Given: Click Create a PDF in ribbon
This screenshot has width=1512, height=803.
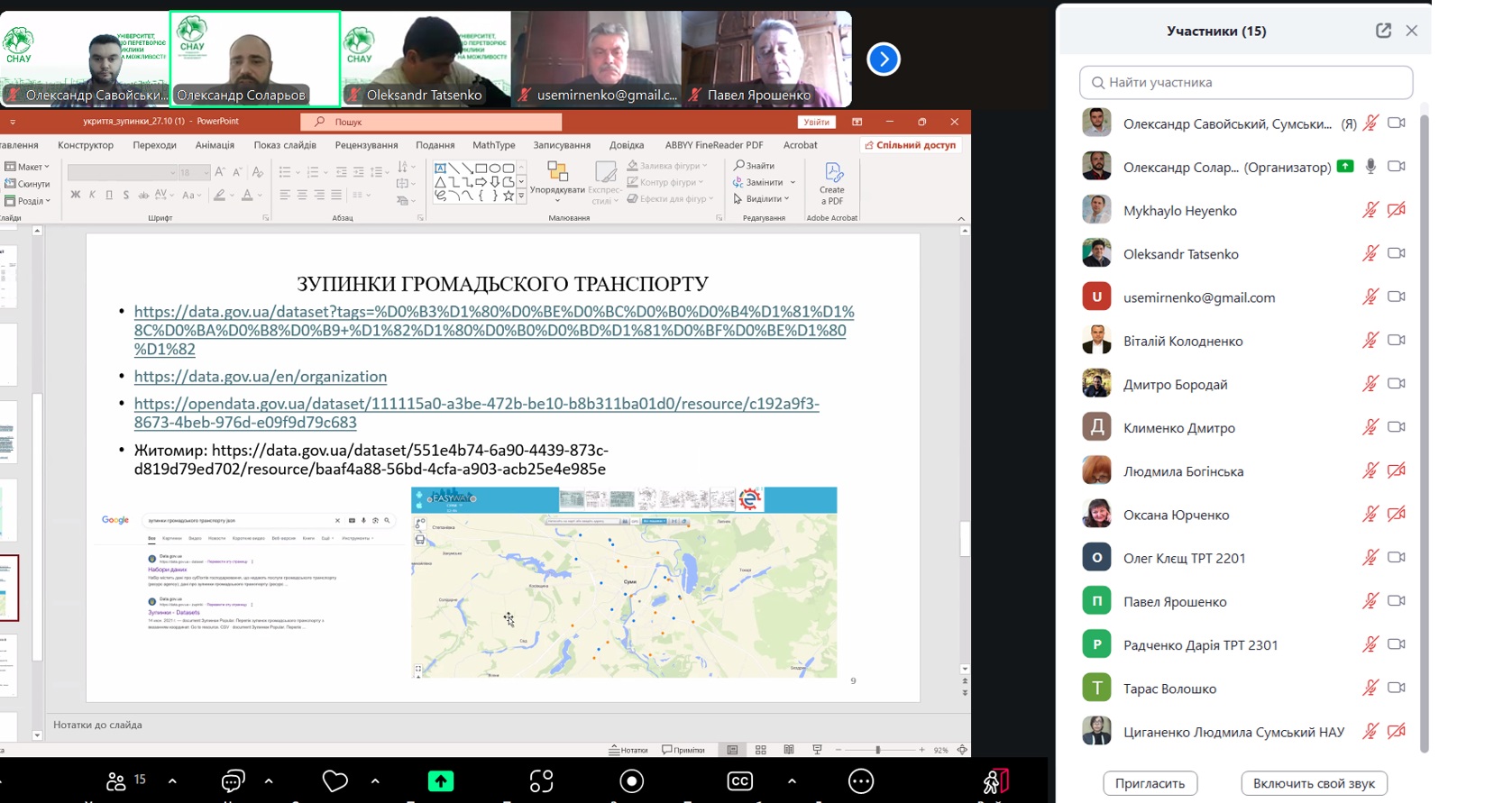Looking at the screenshot, I should [x=831, y=184].
